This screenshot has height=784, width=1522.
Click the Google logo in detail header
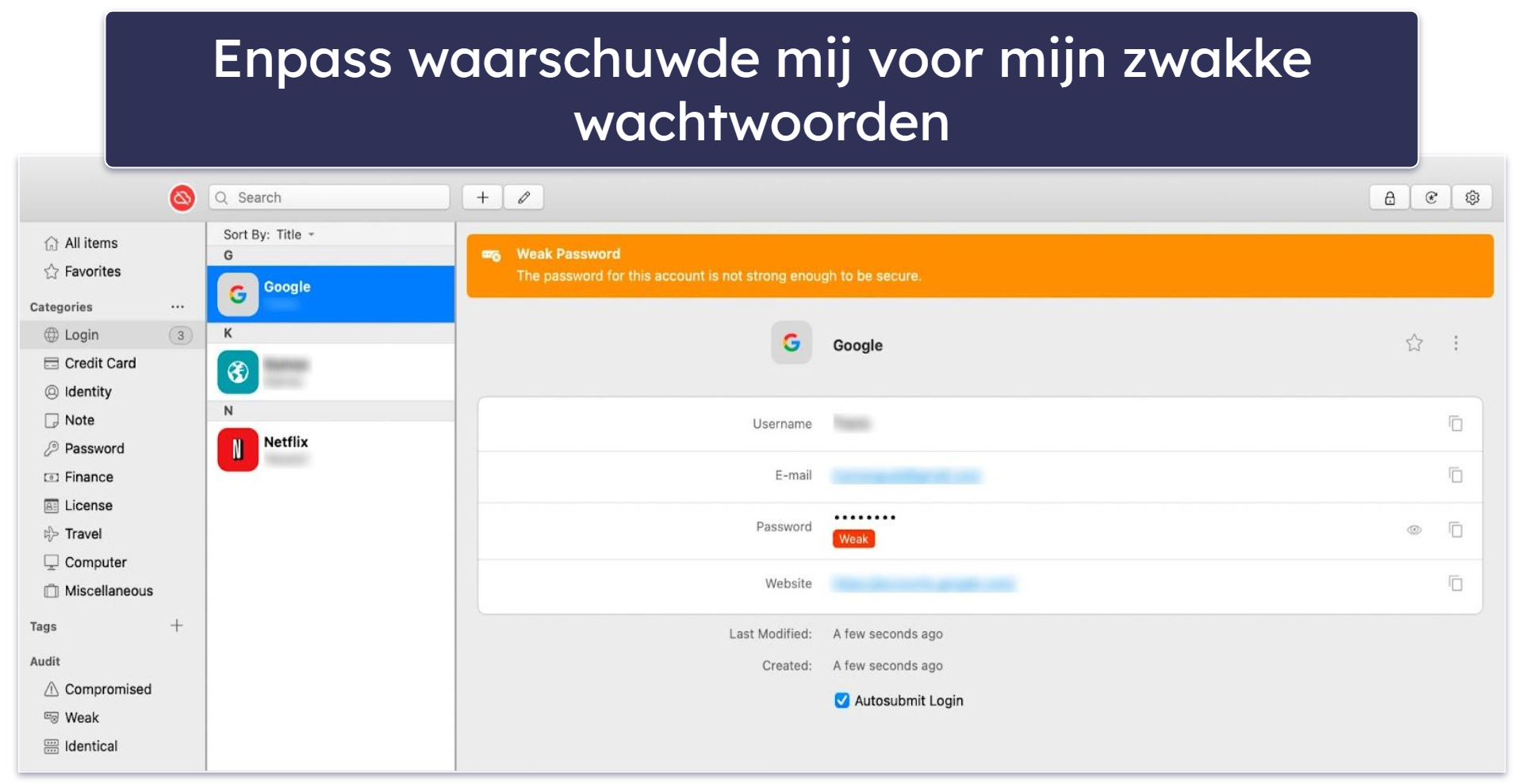pos(792,342)
